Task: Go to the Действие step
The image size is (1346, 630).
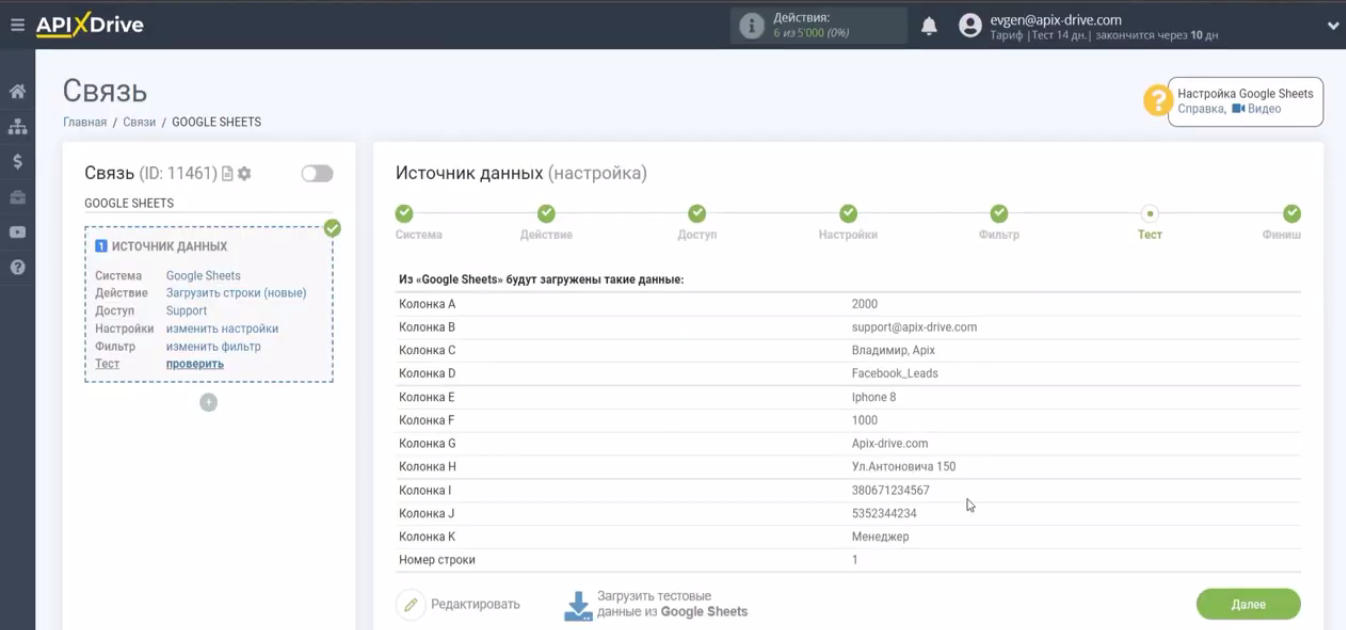Action: coord(546,213)
